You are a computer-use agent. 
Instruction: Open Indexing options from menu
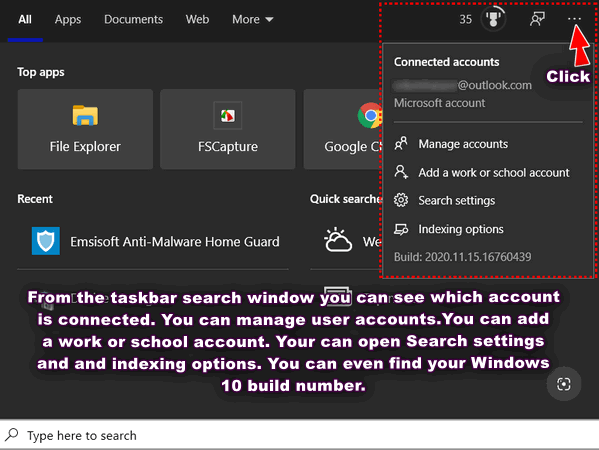click(x=487, y=229)
